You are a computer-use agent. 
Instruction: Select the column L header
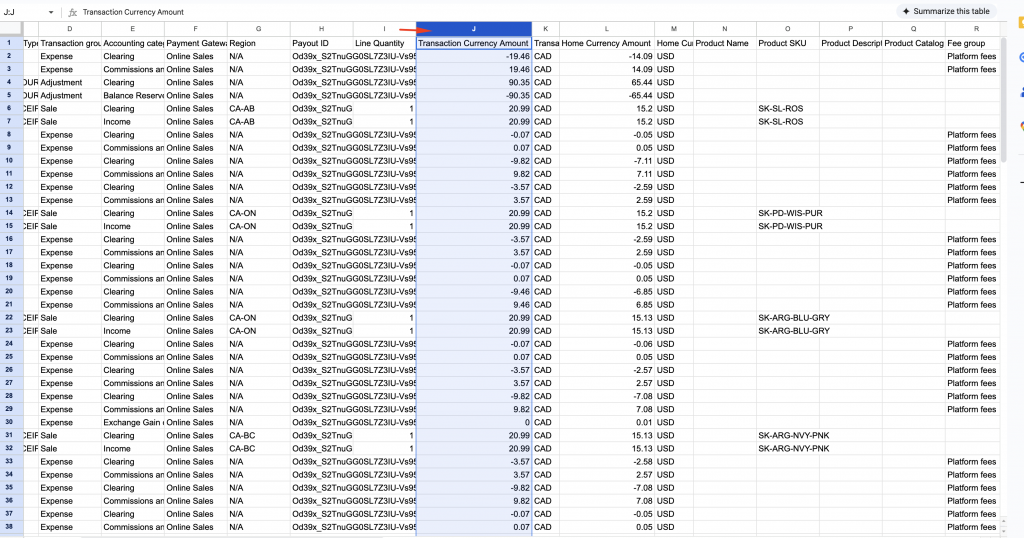pos(606,29)
